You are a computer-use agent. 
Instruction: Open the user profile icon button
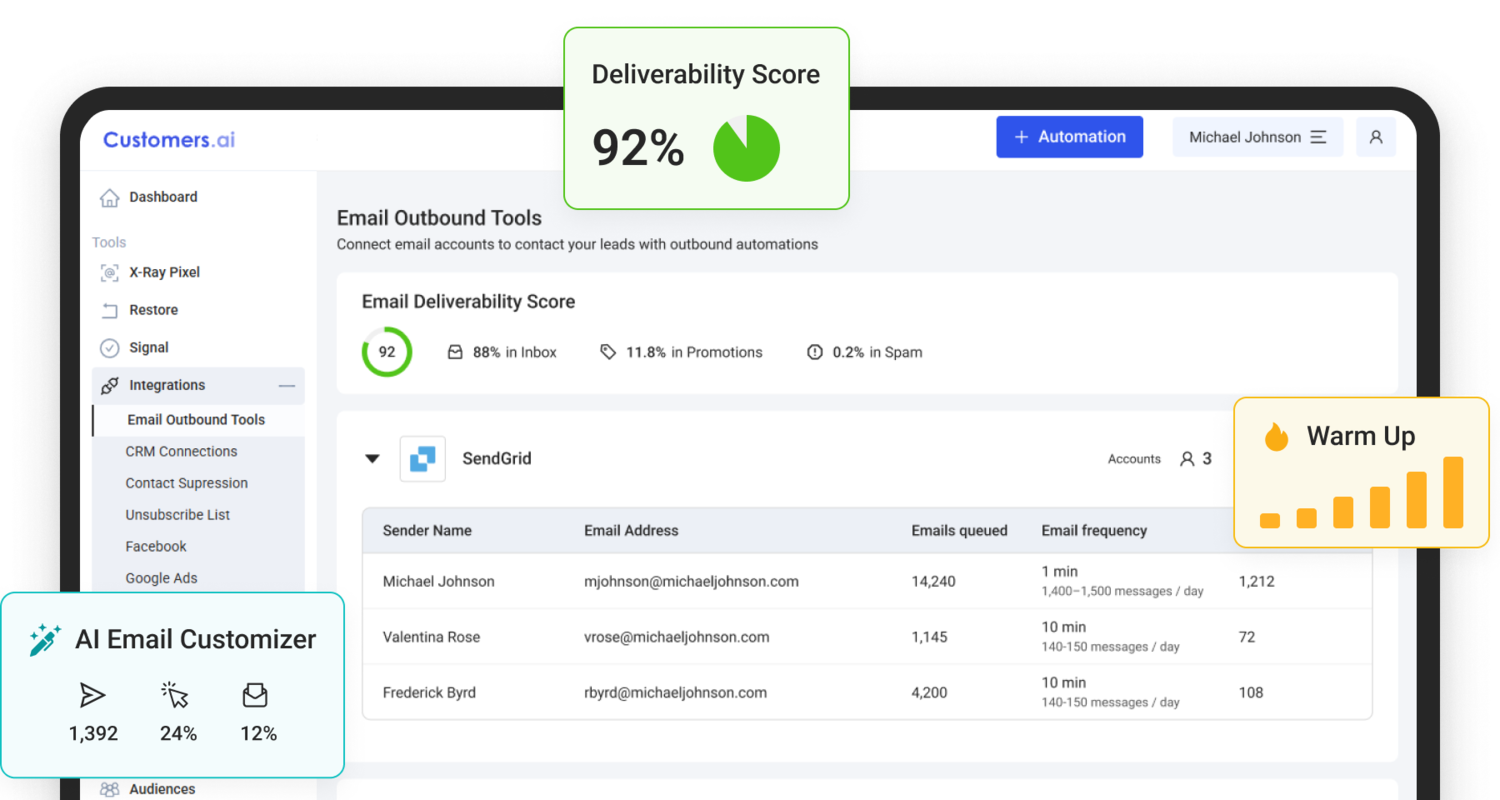[x=1375, y=137]
